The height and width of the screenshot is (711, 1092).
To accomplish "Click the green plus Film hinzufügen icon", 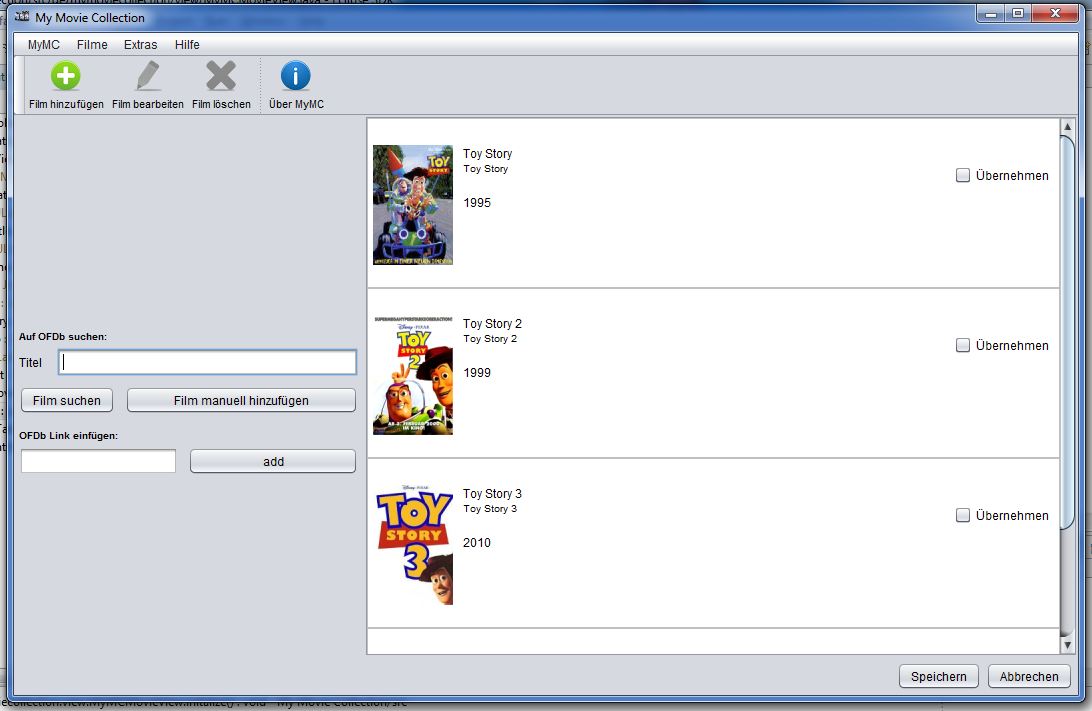I will click(65, 76).
